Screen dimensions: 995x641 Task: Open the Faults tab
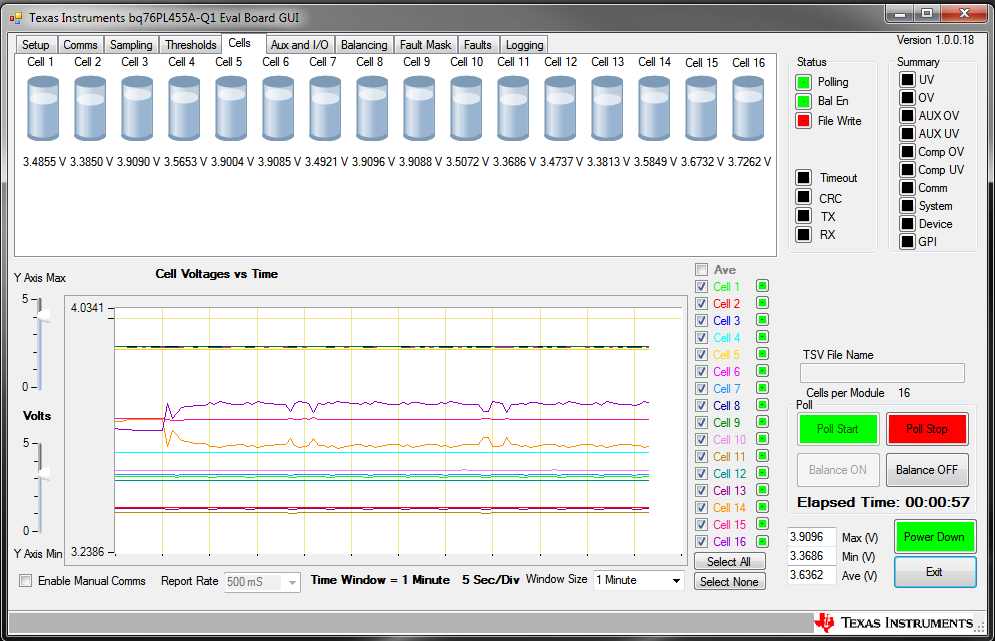[477, 44]
